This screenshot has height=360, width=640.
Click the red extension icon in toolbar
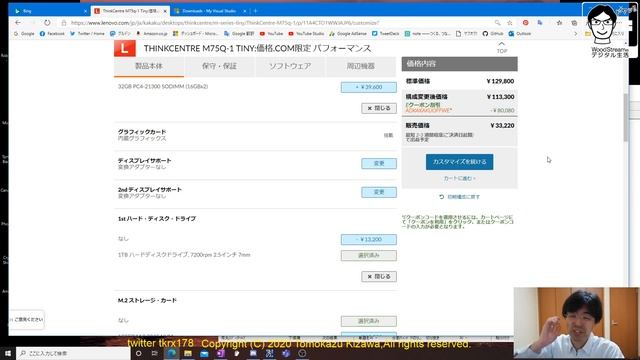(x=526, y=23)
